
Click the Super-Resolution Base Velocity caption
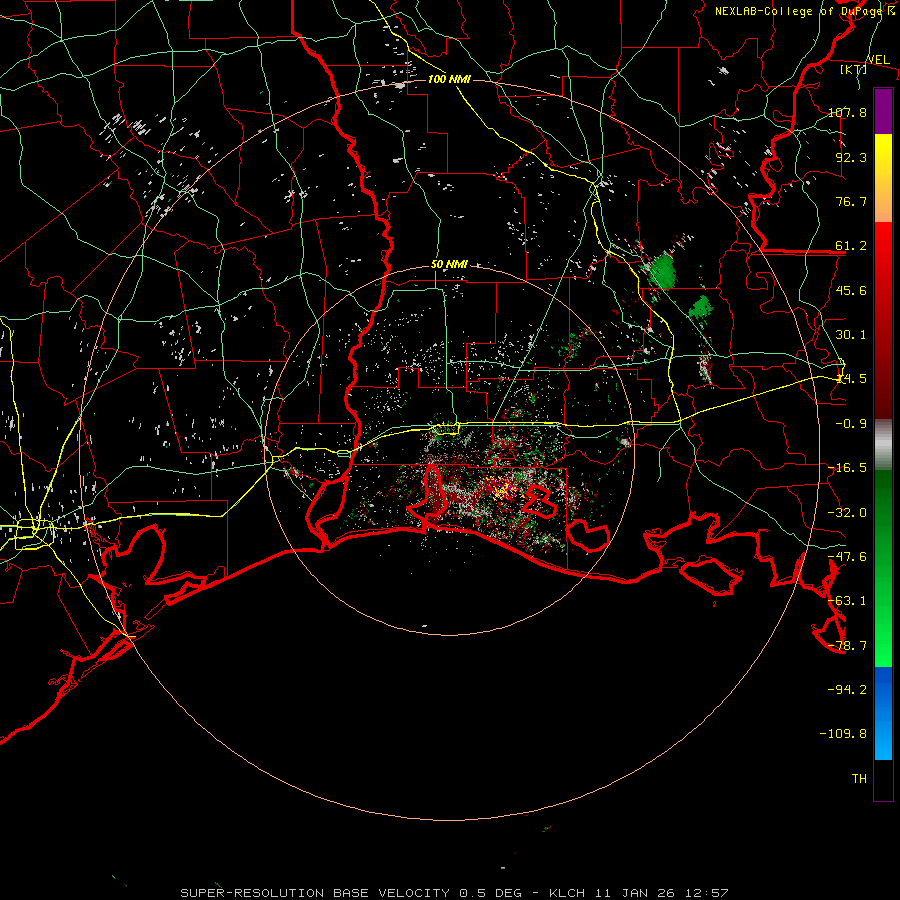click(x=454, y=893)
